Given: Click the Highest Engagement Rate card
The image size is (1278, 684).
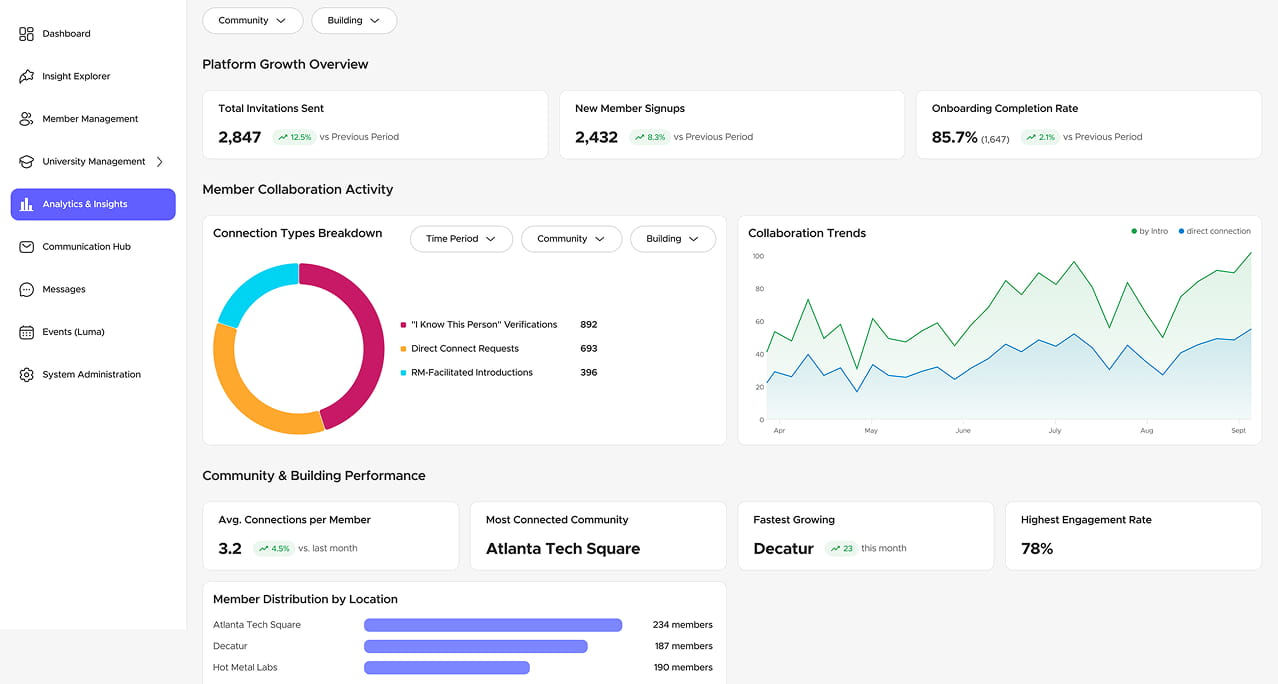Looking at the screenshot, I should 1133,536.
